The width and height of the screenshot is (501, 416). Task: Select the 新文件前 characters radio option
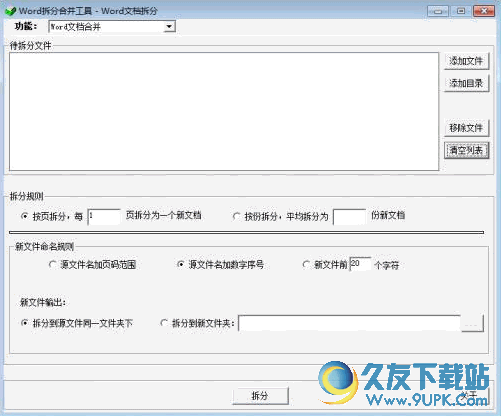point(306,265)
